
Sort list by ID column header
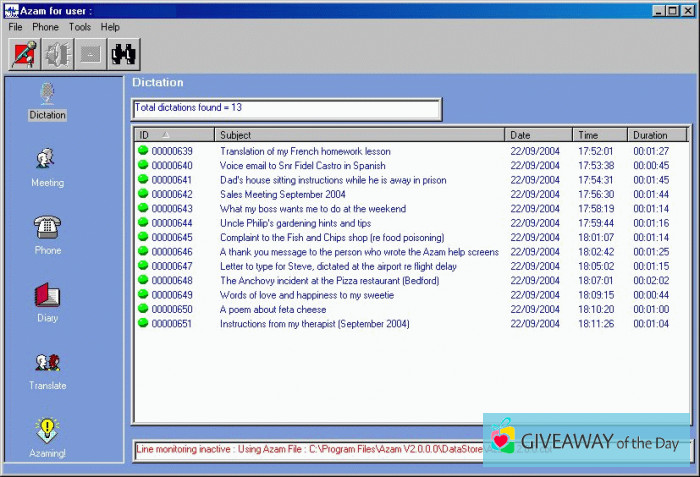[173, 134]
